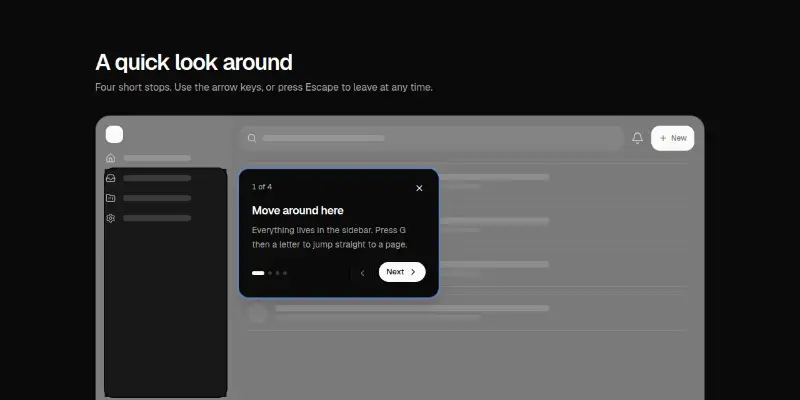Image resolution: width=800 pixels, height=400 pixels.
Task: Select the folder icon in the sidebar
Action: point(110,198)
